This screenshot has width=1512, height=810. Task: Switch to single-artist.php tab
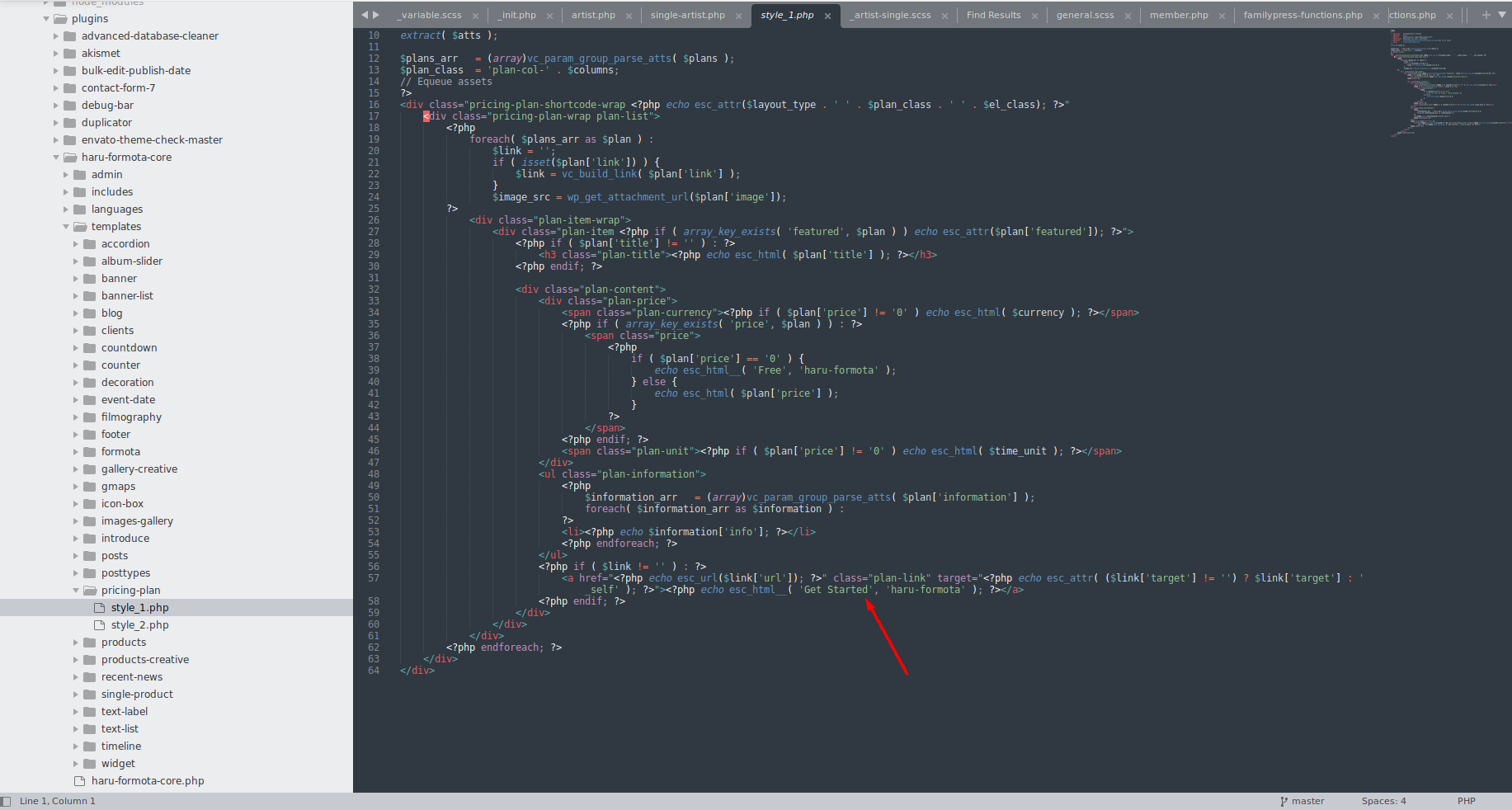(687, 15)
